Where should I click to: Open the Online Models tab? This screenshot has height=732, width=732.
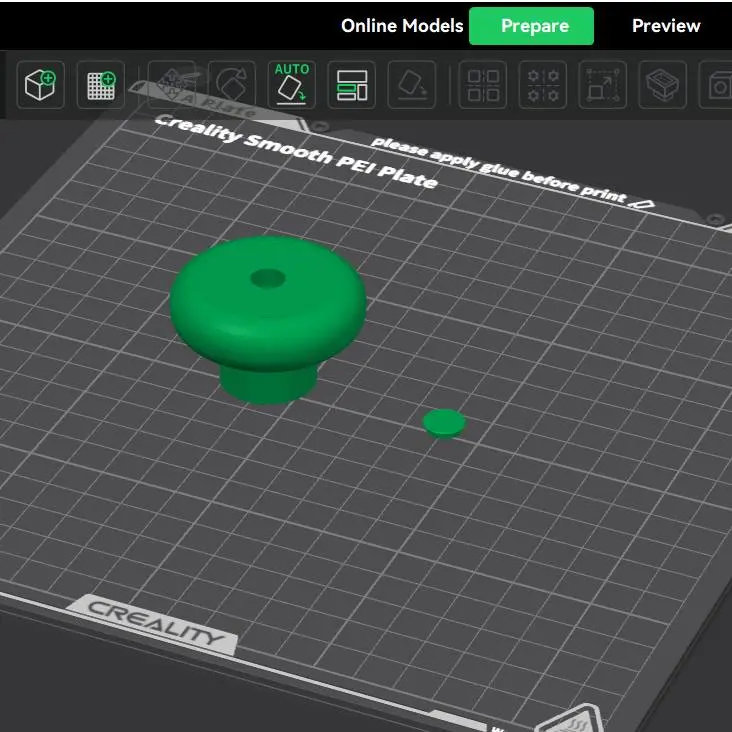point(402,26)
